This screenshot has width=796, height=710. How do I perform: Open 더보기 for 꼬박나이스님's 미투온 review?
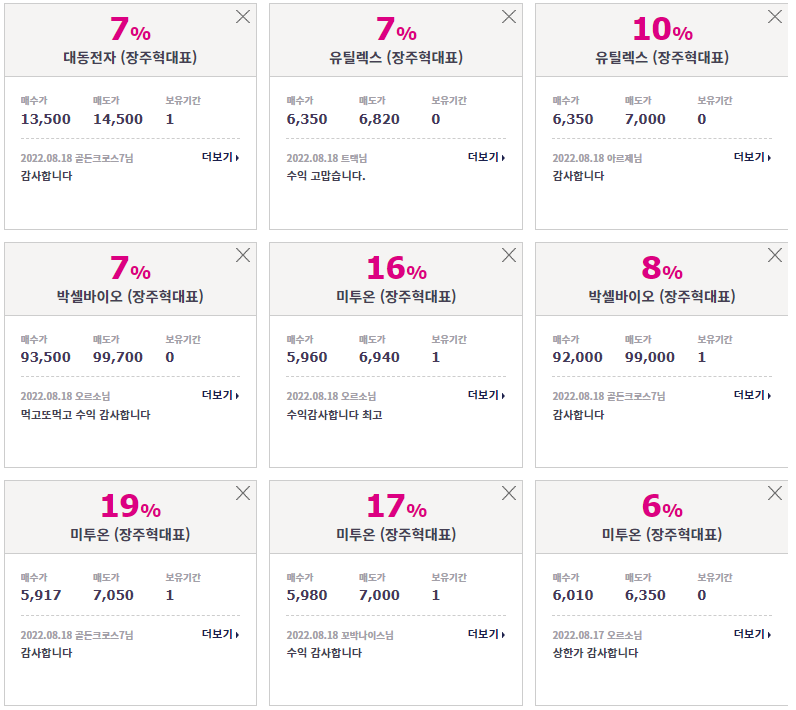coord(486,634)
